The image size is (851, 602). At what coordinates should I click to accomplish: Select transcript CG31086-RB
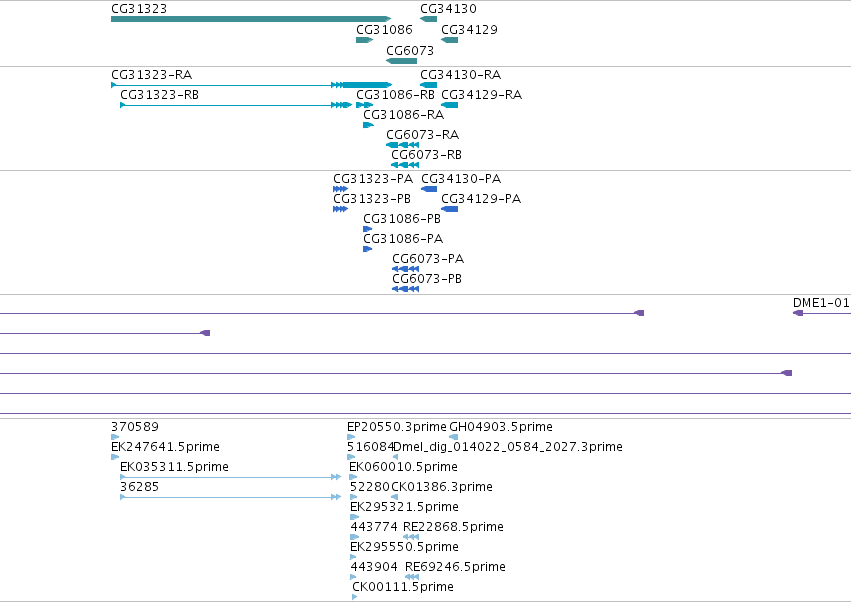[x=364, y=105]
